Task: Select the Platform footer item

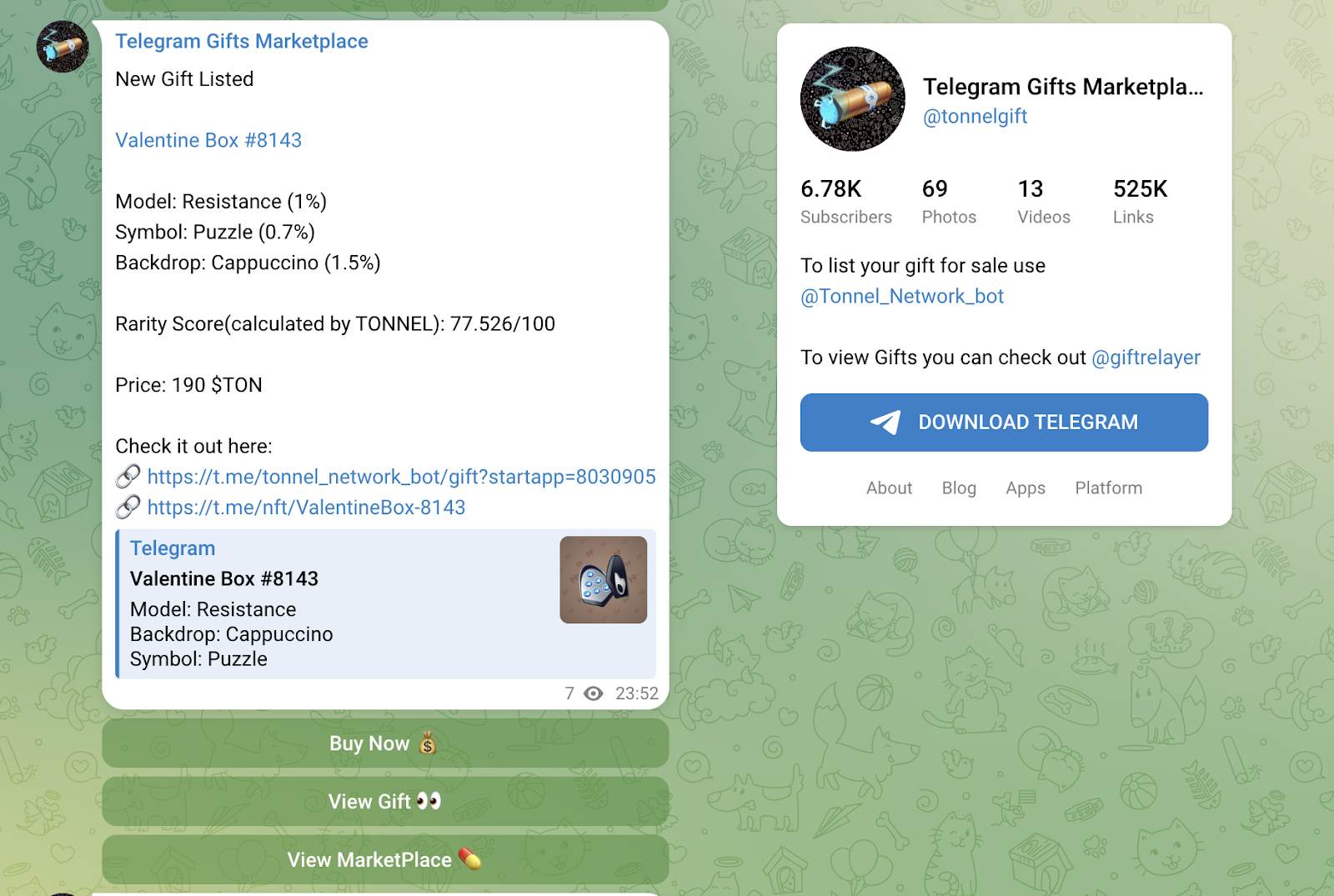Action: click(x=1108, y=488)
